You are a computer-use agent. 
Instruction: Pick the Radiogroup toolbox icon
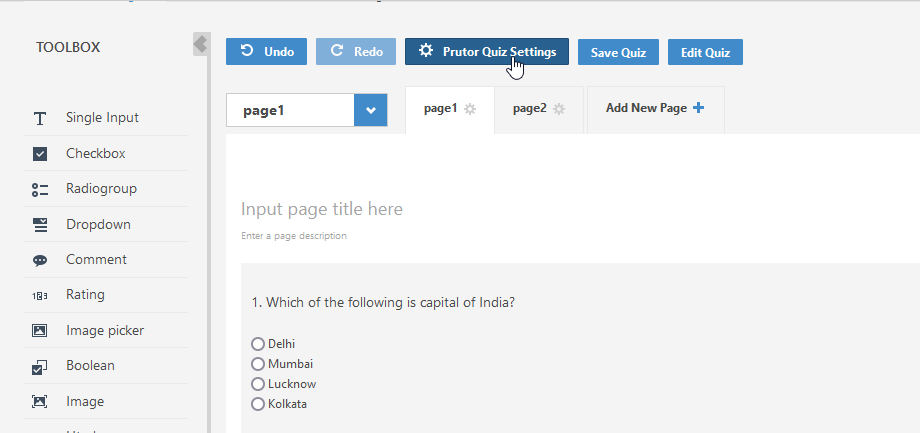tap(40, 189)
